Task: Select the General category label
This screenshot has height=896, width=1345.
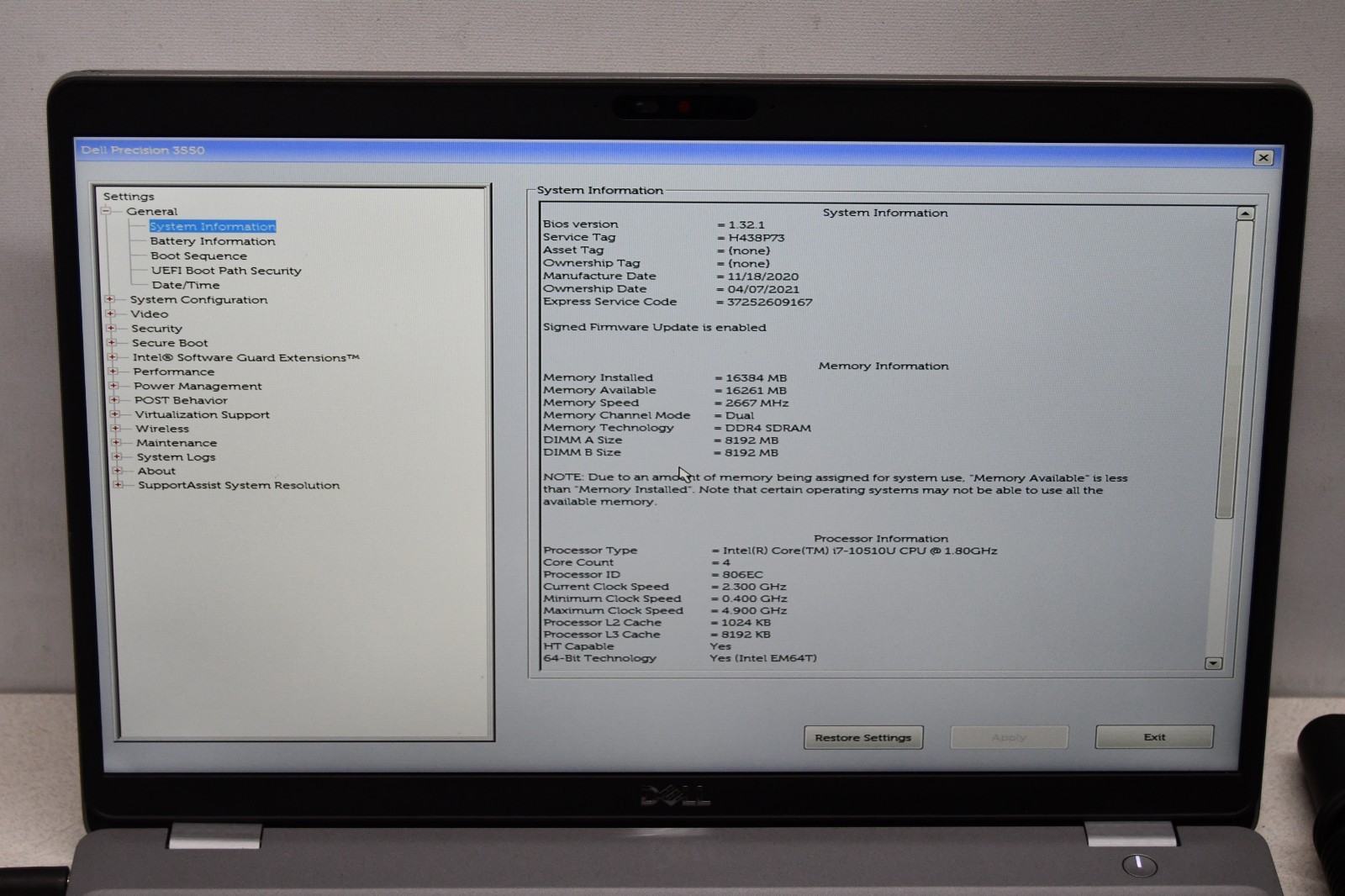Action: pyautogui.click(x=152, y=211)
